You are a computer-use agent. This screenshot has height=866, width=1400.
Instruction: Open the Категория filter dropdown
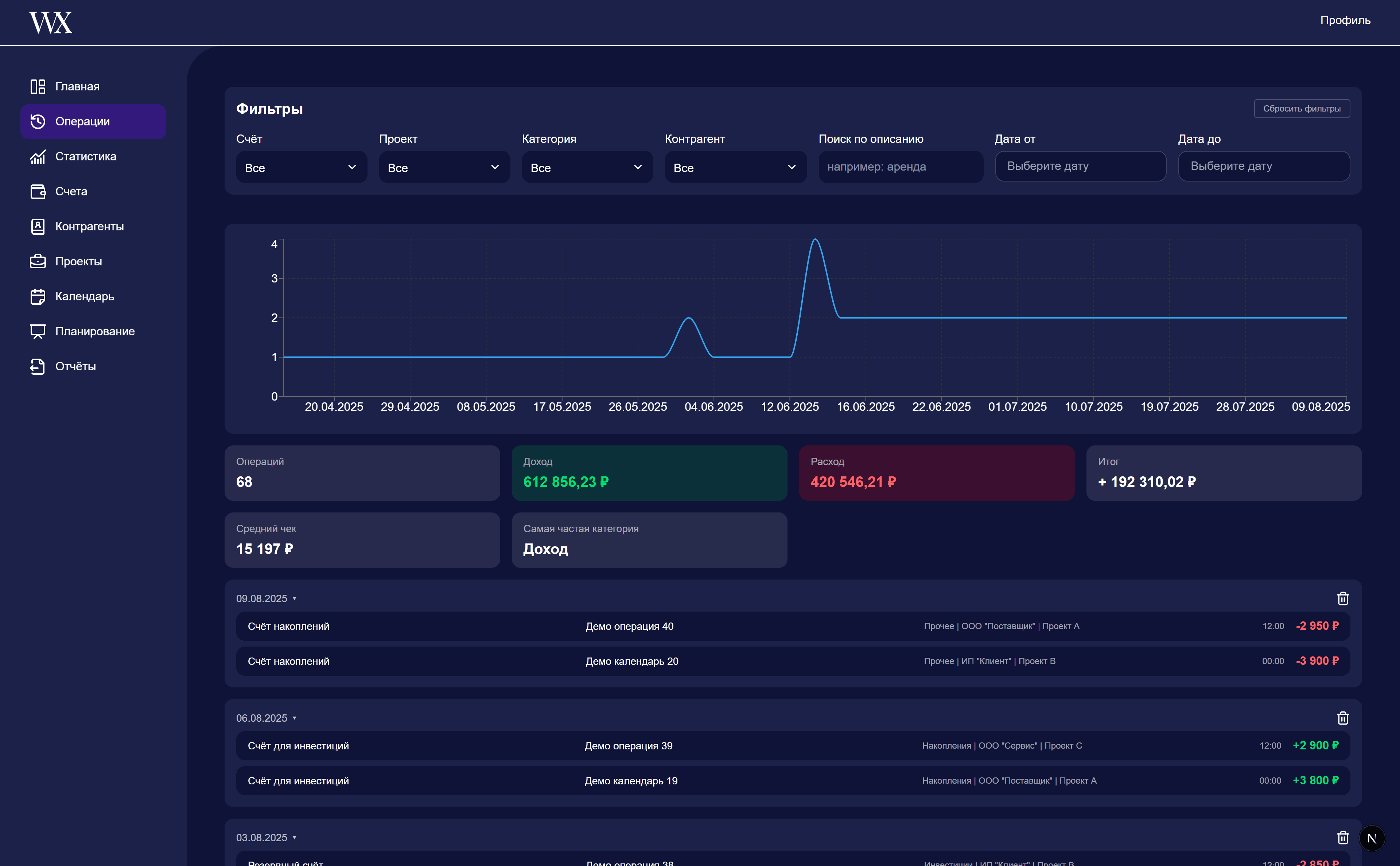(587, 167)
